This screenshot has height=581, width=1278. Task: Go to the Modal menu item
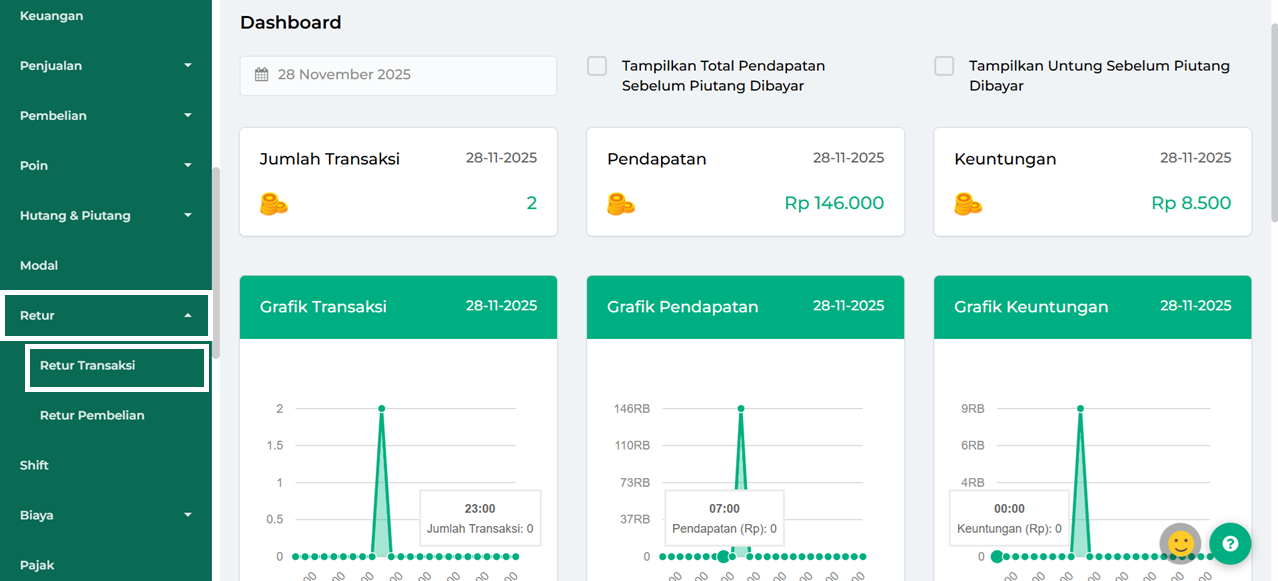[39, 266]
